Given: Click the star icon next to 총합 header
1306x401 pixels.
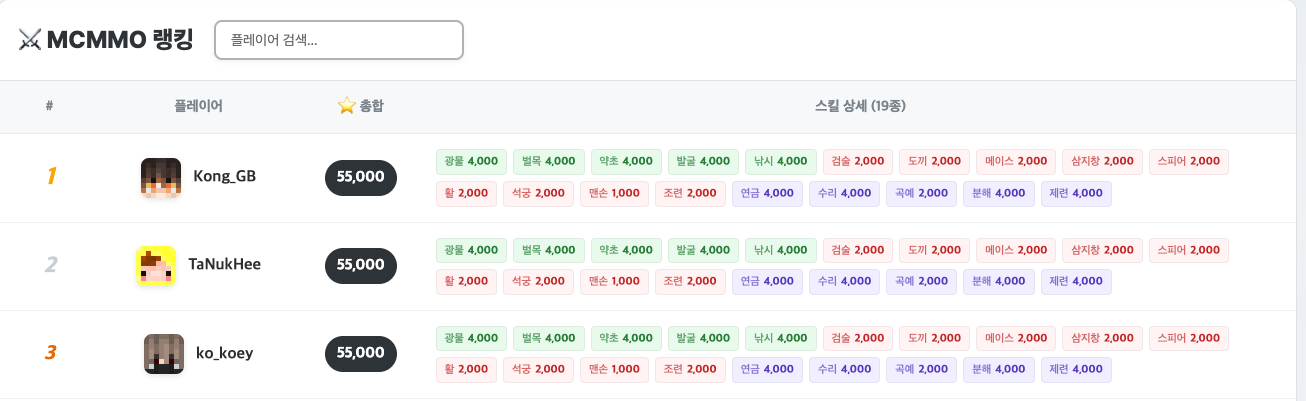Looking at the screenshot, I should click(346, 105).
